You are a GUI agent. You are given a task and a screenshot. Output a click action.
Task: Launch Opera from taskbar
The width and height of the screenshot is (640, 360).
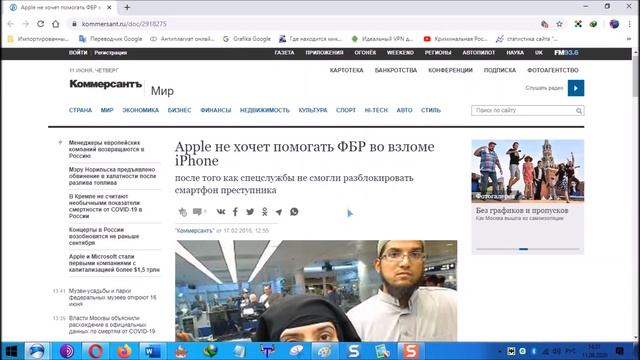click(95, 351)
